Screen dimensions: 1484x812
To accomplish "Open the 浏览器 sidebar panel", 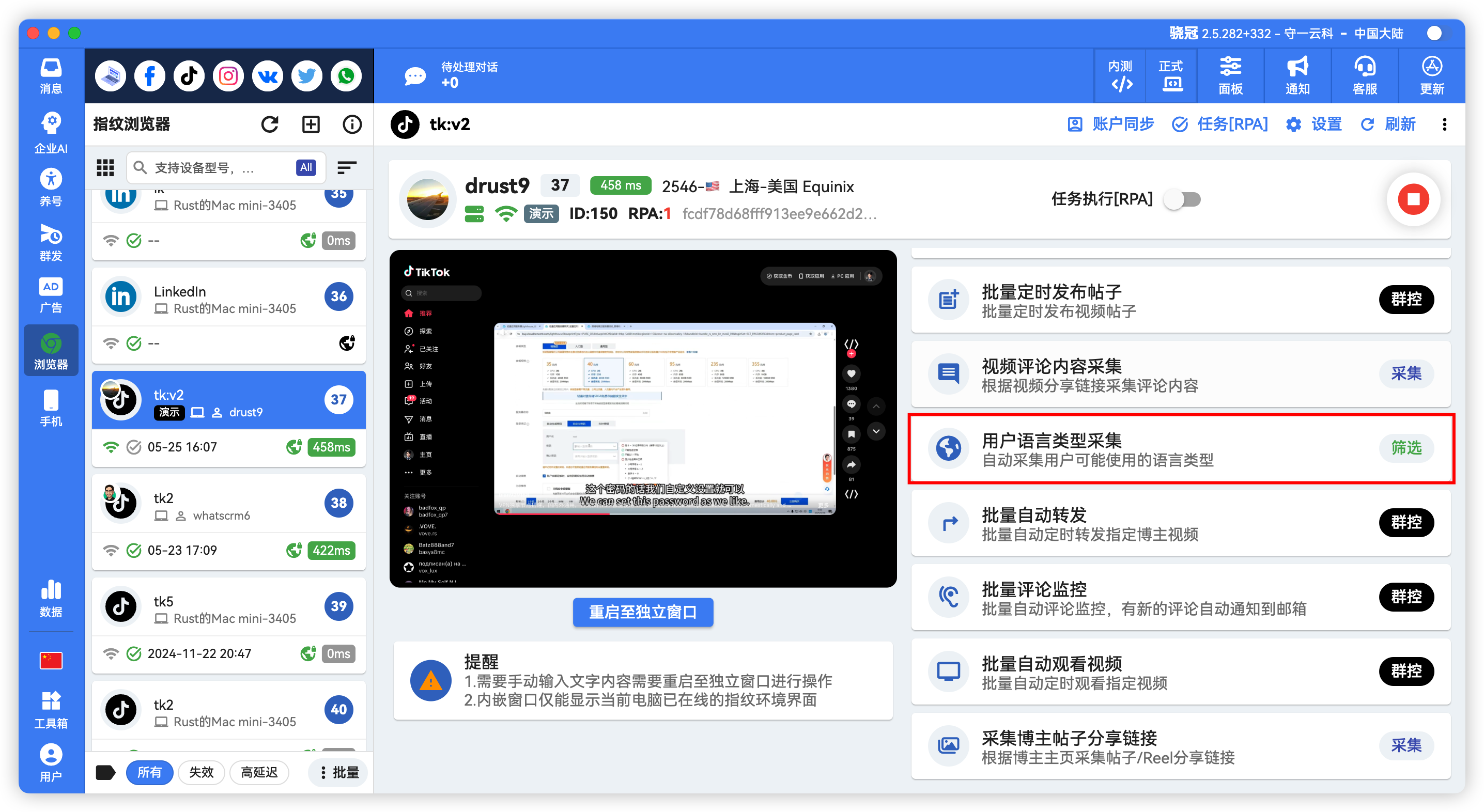I will 51,350.
